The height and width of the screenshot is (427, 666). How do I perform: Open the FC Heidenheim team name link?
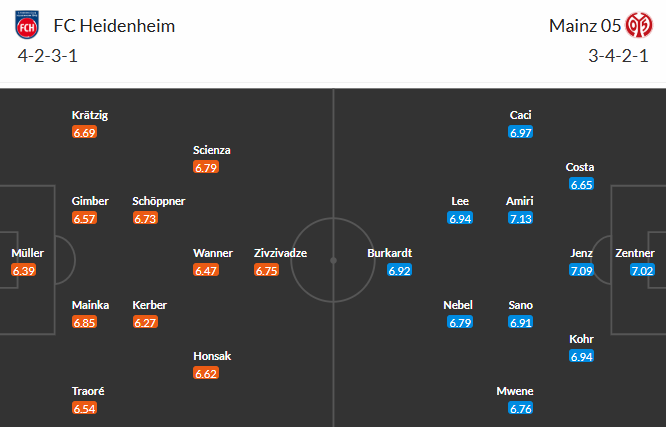[115, 25]
